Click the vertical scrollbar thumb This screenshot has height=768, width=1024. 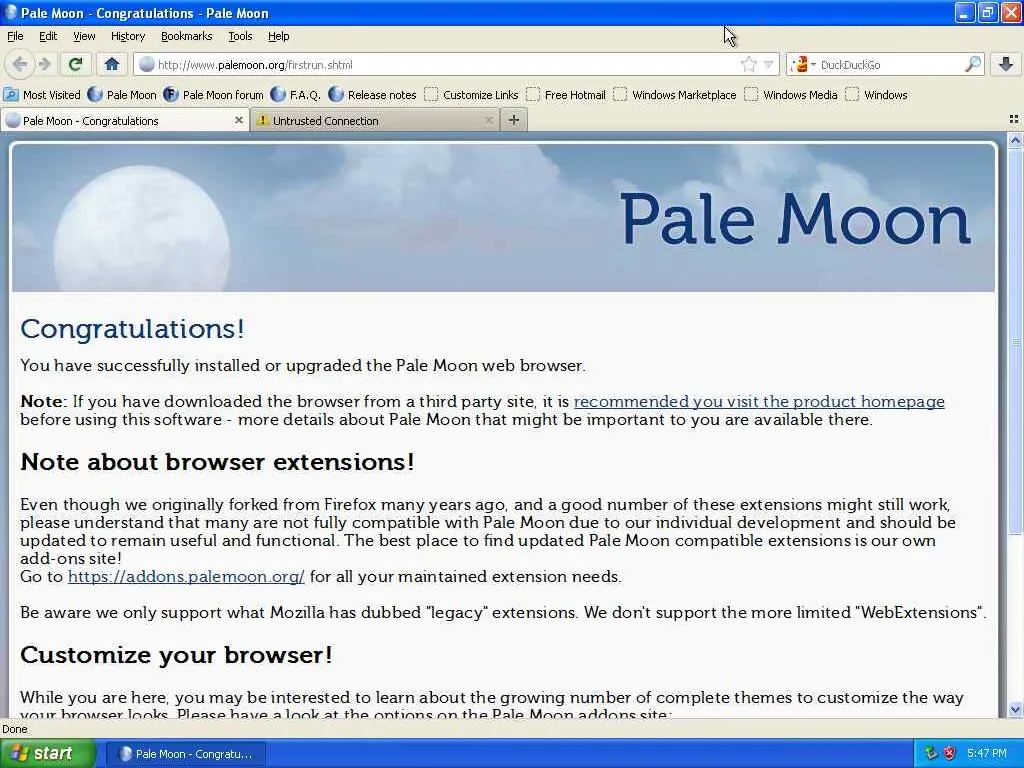click(1015, 341)
